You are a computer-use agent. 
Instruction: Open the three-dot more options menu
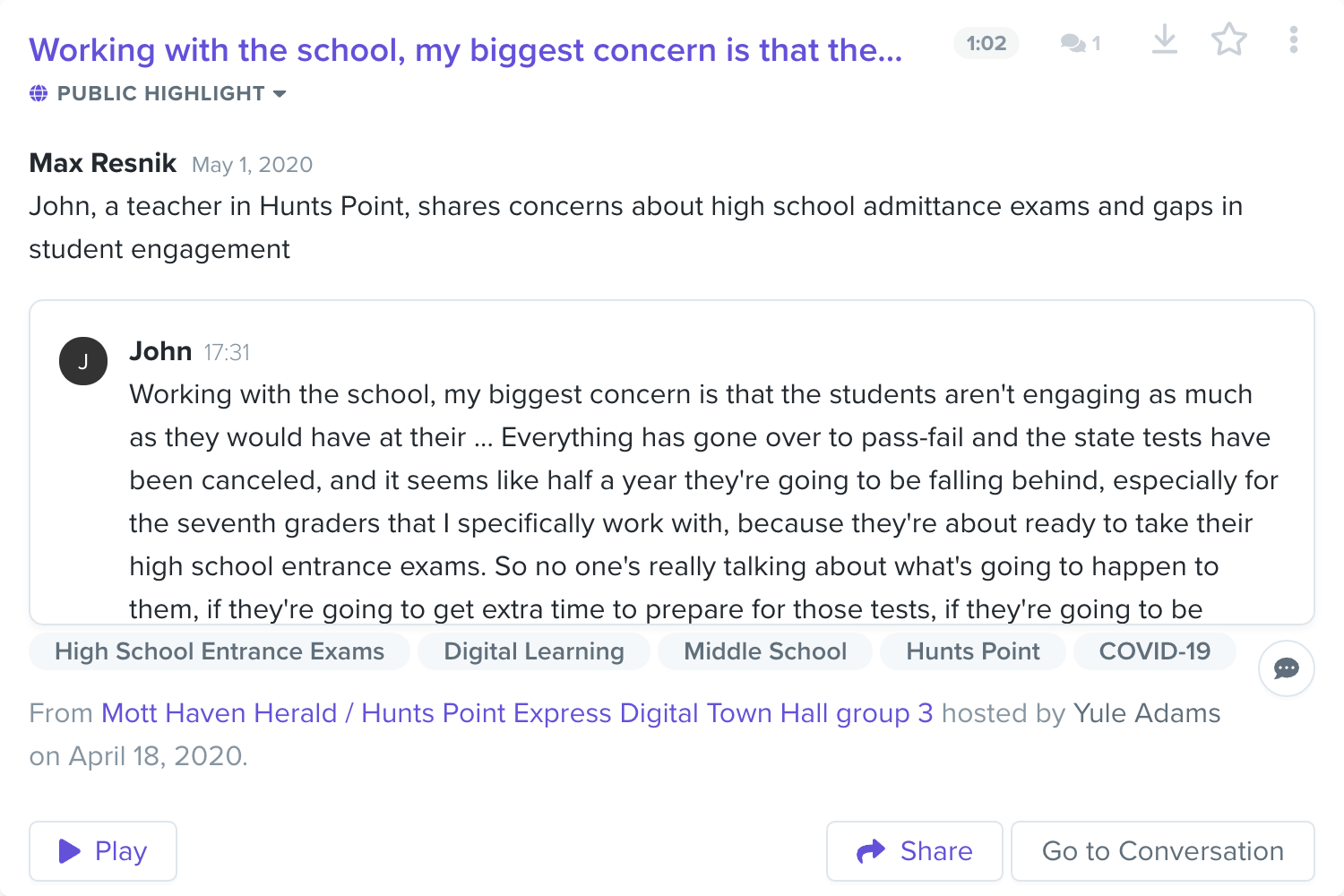click(1293, 39)
